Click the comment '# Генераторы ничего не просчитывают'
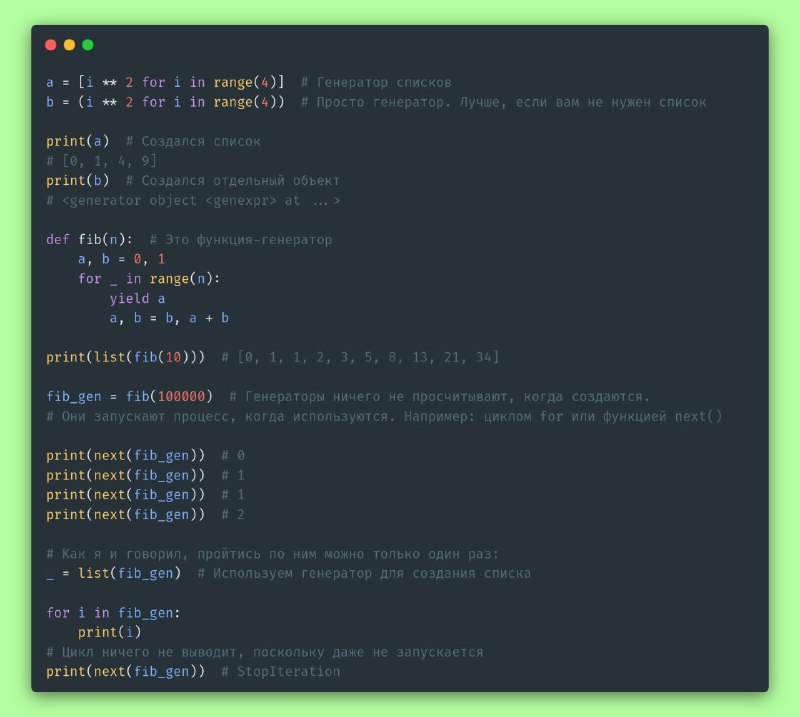Viewport: 800px width, 717px height. pos(440,397)
